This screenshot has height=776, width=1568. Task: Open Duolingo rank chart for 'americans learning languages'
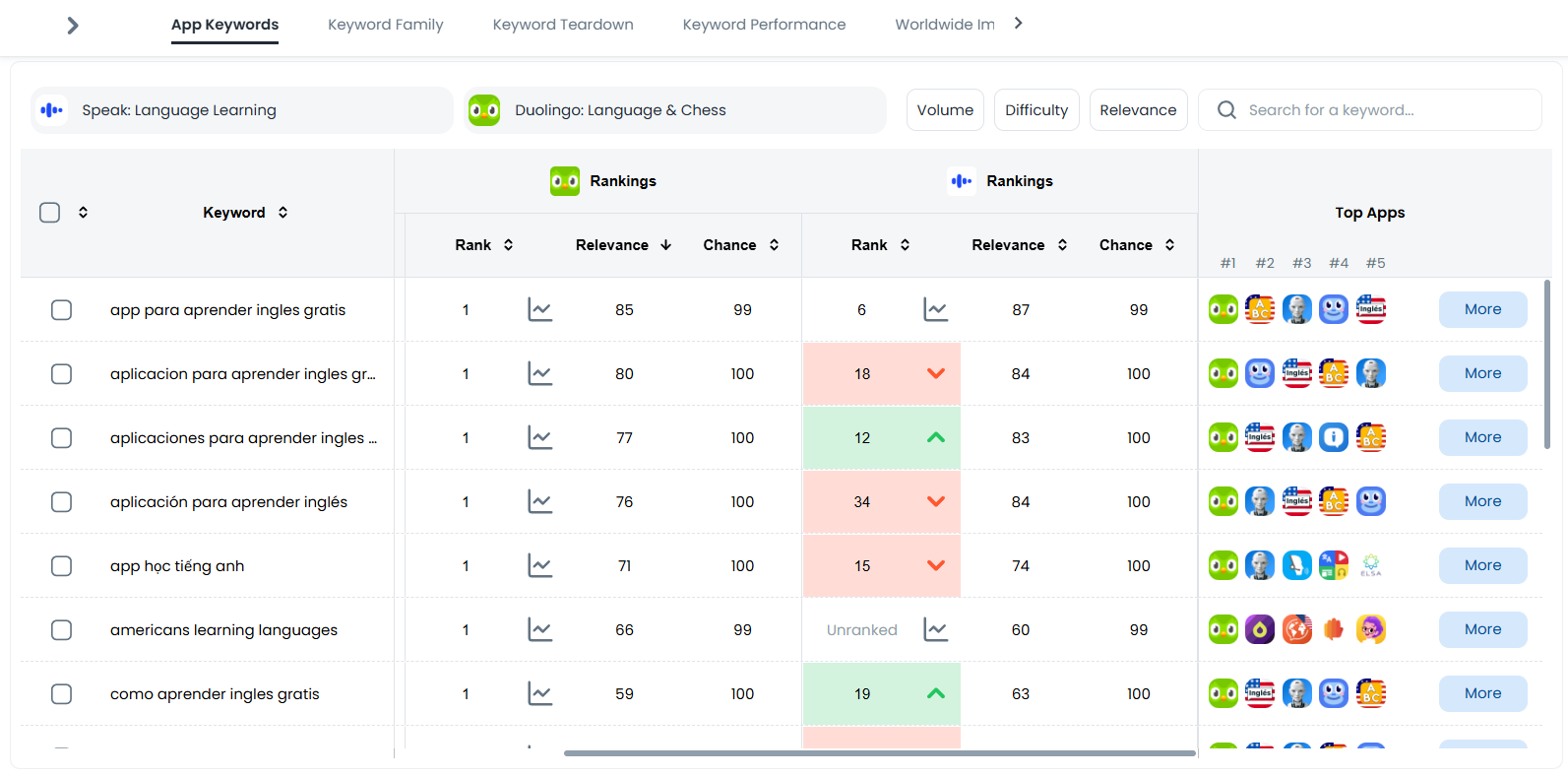pos(540,630)
